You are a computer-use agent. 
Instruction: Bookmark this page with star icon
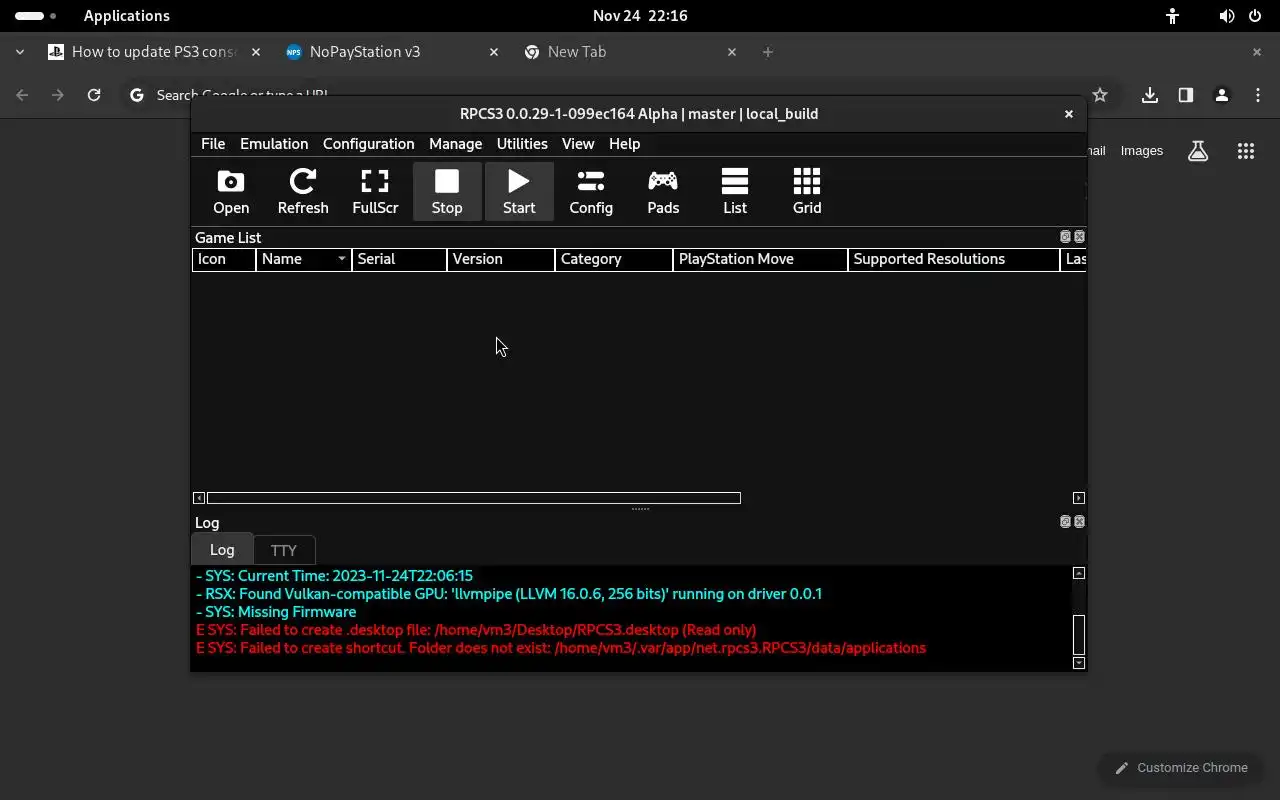point(1100,95)
